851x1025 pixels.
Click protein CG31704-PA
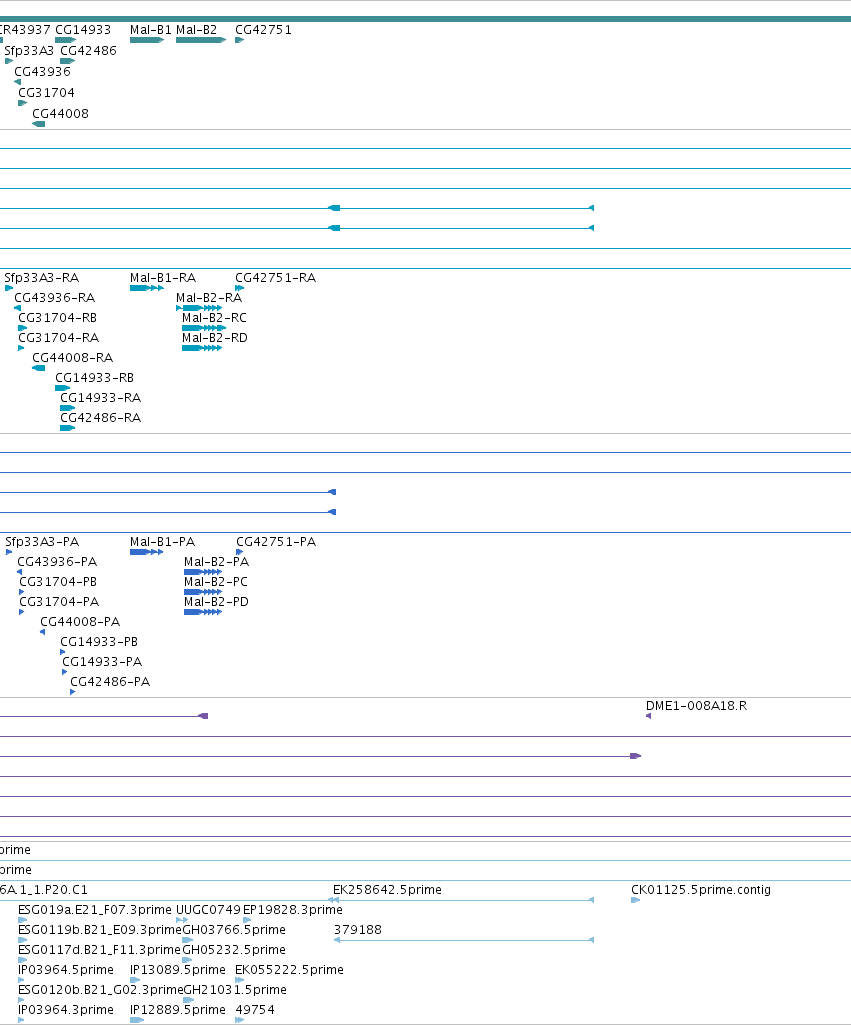tap(59, 602)
